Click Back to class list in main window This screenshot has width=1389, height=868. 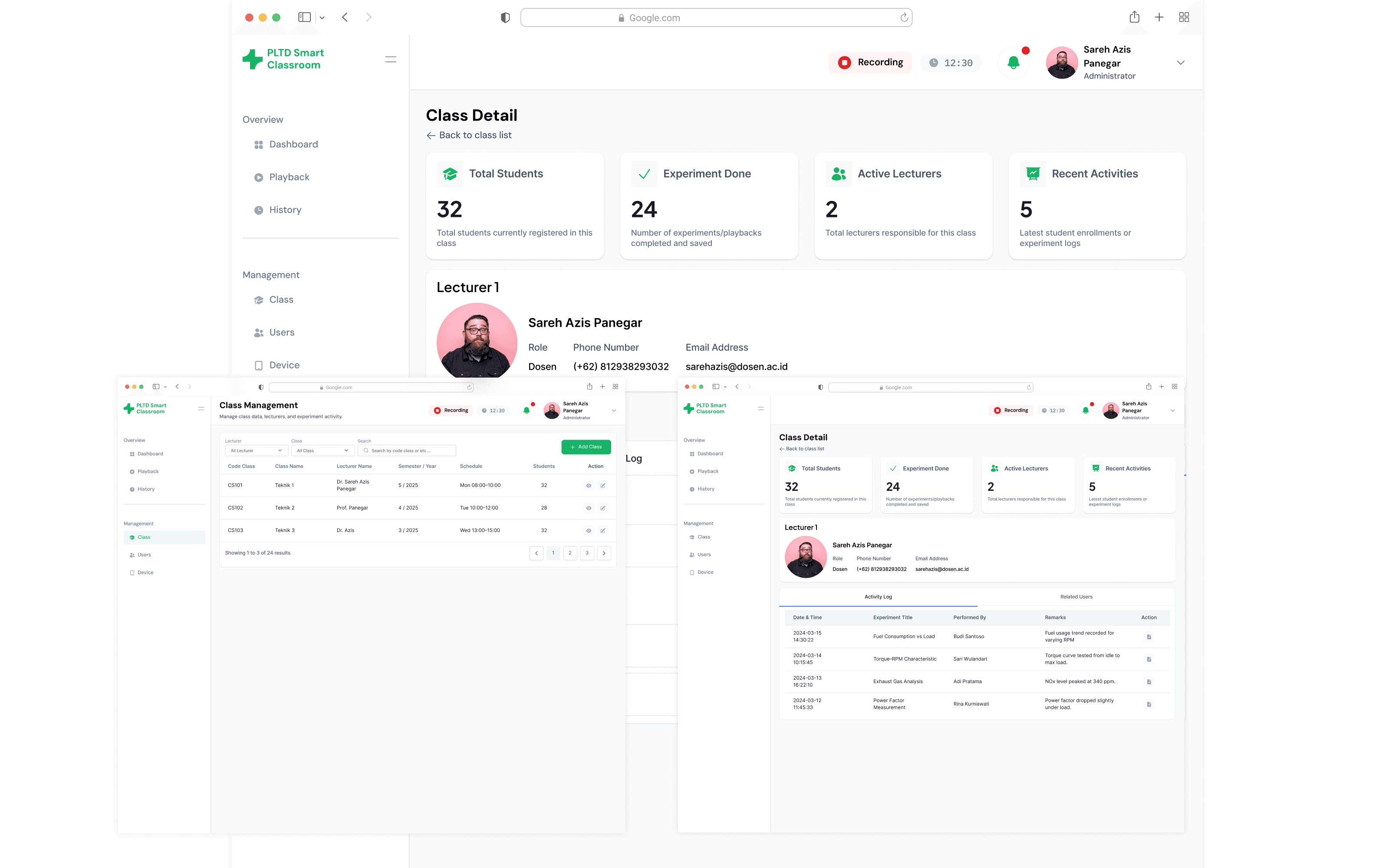coord(469,135)
